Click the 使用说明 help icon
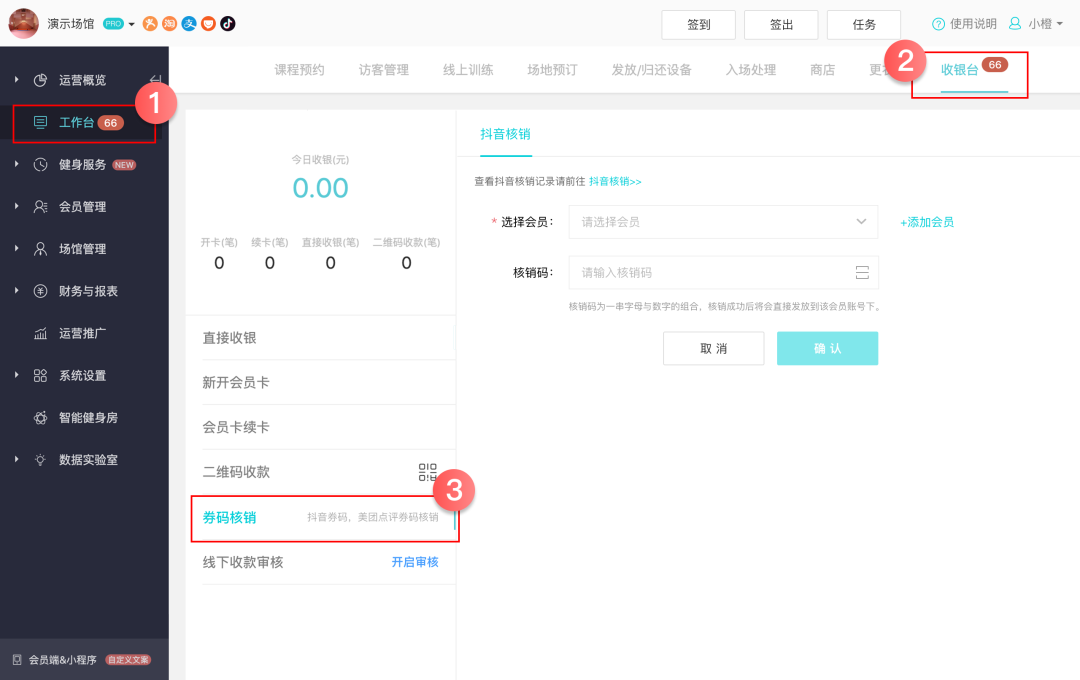The height and width of the screenshot is (680, 1080). [938, 24]
